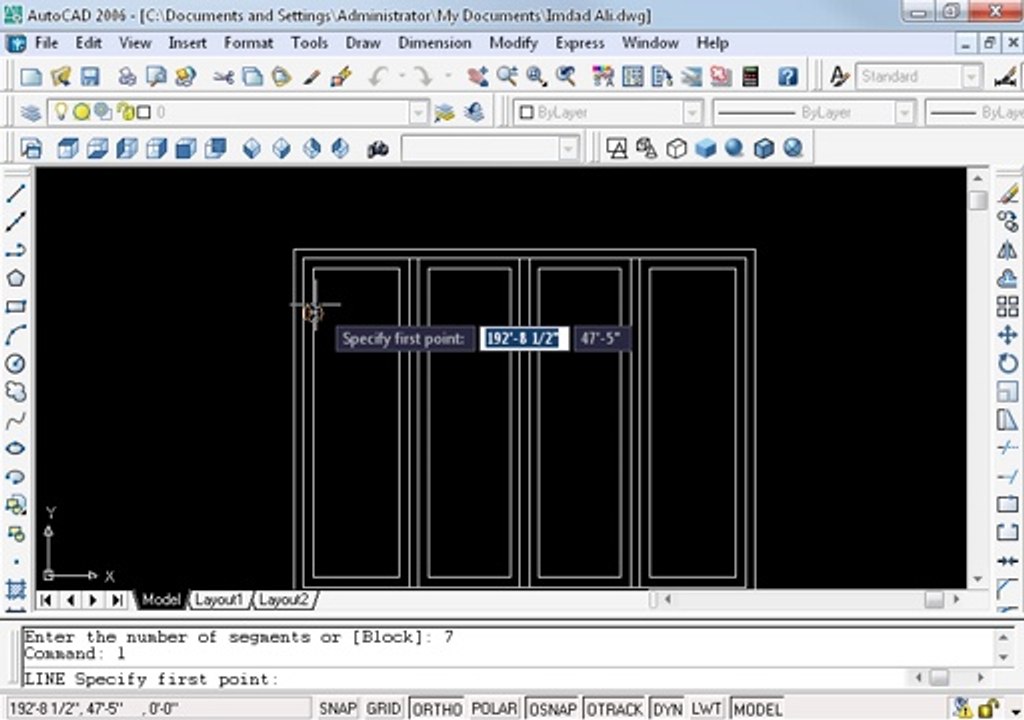Click the toolbar lock icon in tray

click(988, 708)
